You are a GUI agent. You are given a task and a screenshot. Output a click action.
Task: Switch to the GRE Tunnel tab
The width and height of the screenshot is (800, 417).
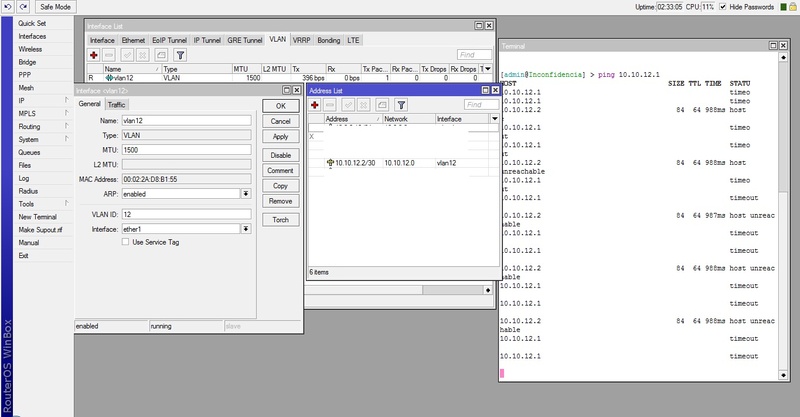tap(244, 40)
